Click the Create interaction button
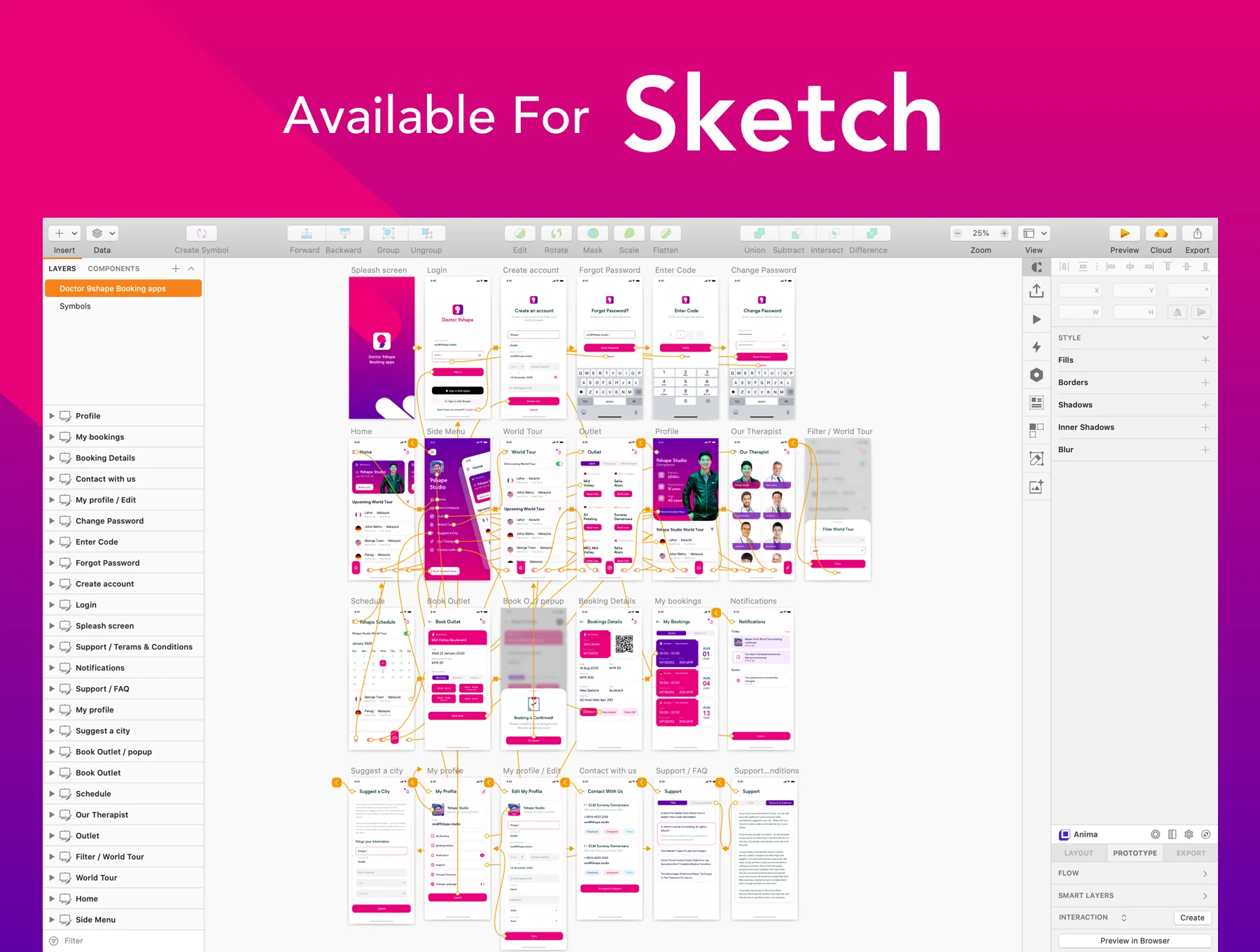 pyautogui.click(x=1192, y=918)
